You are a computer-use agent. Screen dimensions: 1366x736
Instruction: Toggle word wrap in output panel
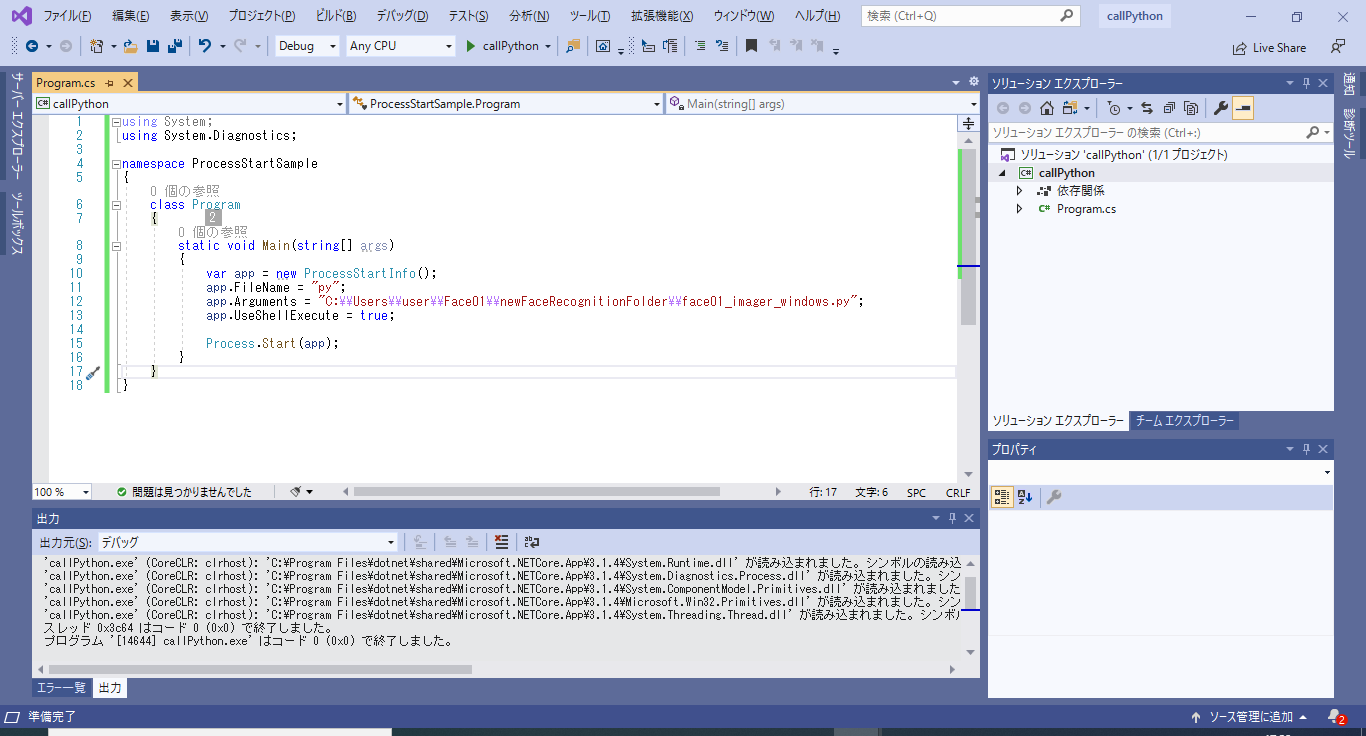(x=531, y=542)
